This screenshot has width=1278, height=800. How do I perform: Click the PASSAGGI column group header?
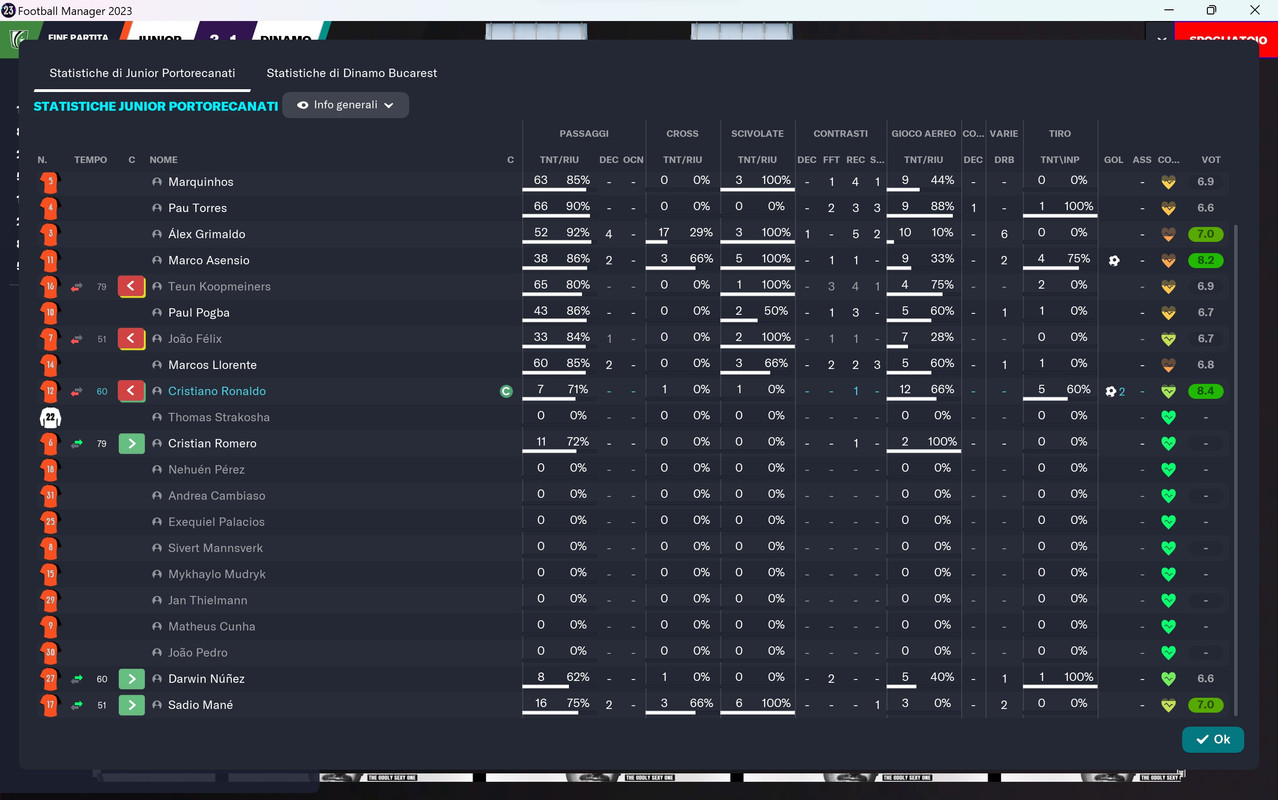point(584,134)
